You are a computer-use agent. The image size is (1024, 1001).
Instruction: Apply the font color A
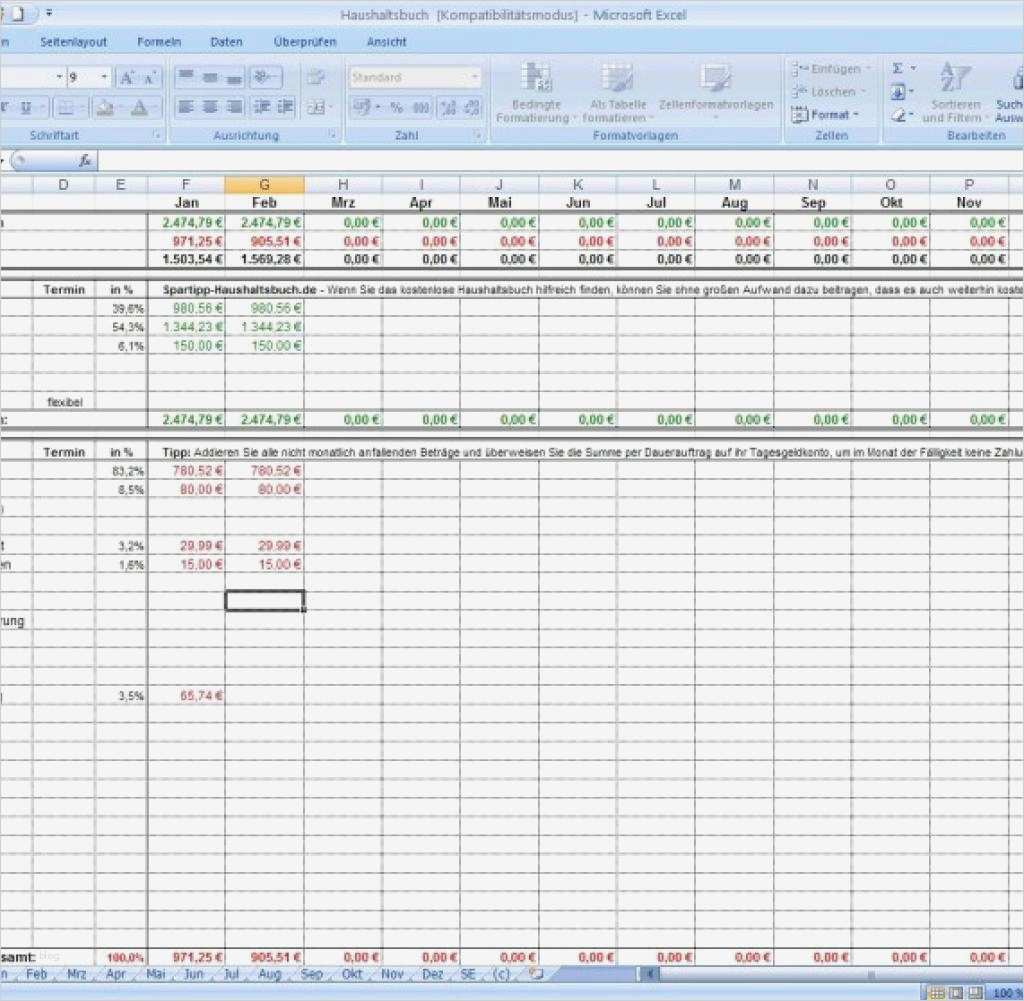point(139,108)
